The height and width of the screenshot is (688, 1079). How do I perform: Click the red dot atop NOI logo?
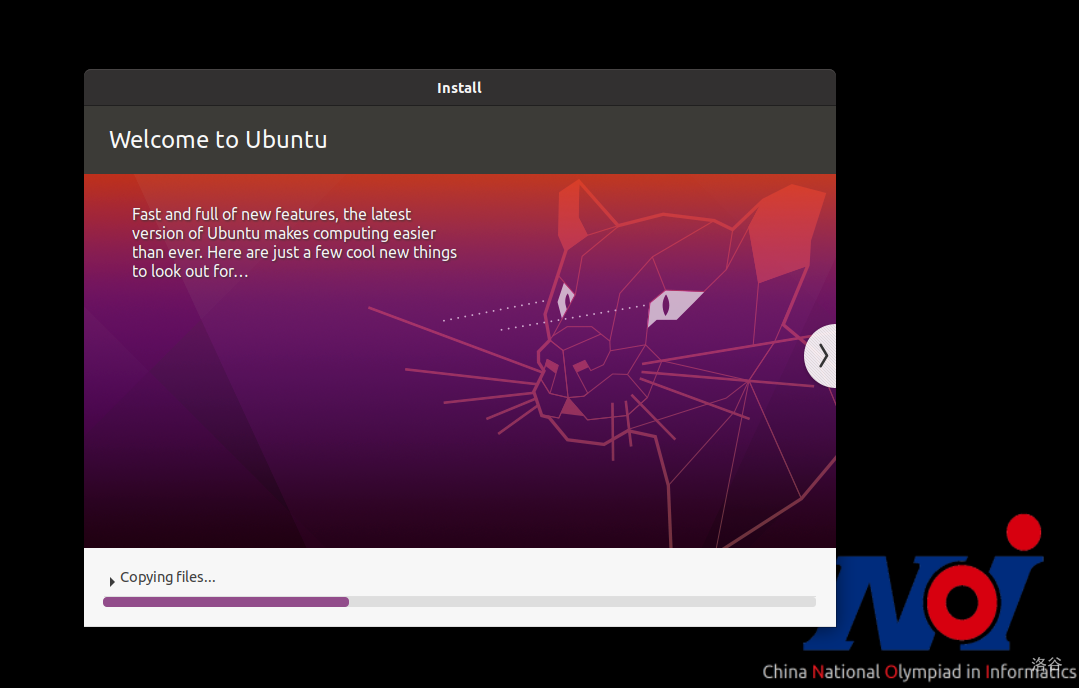(x=1023, y=532)
